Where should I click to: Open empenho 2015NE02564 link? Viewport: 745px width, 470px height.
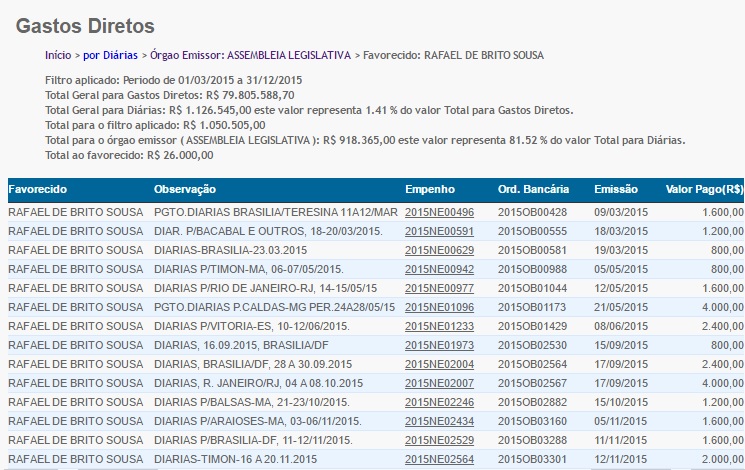[x=439, y=459]
